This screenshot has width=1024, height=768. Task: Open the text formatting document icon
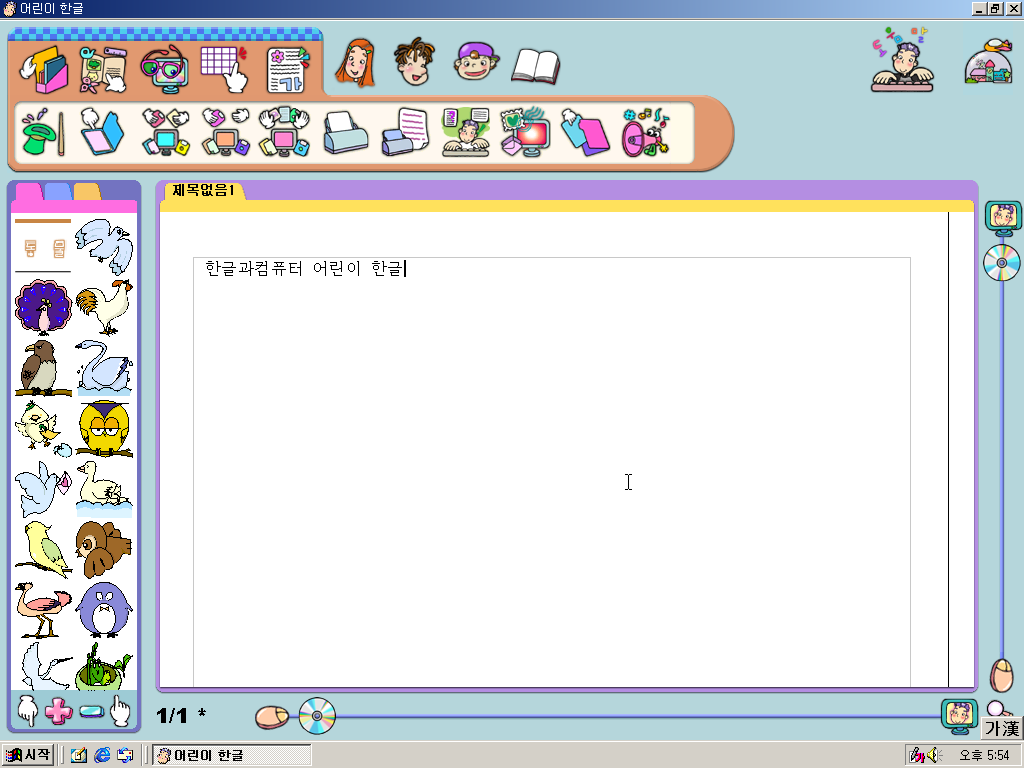(x=287, y=68)
